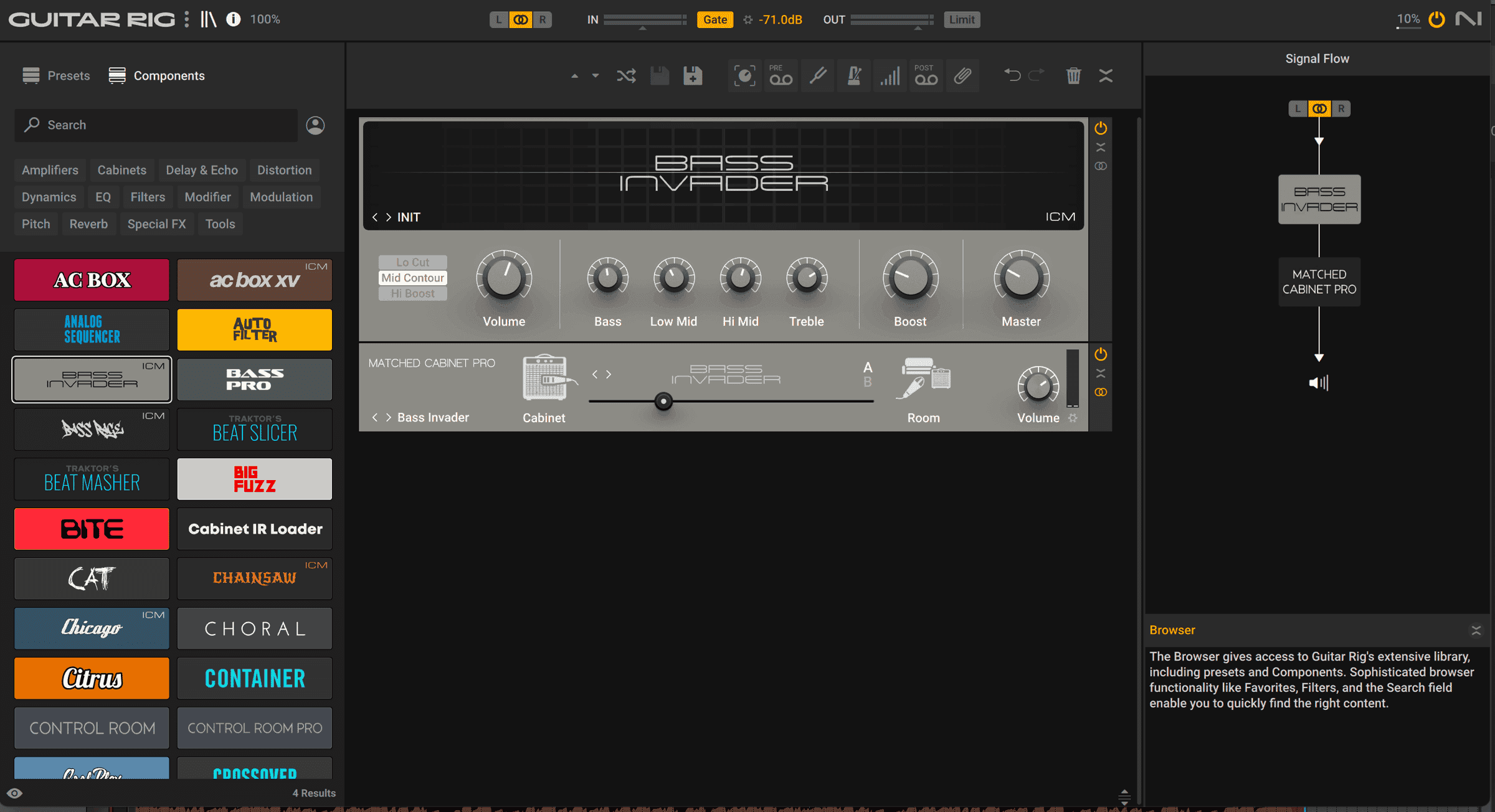Select Hi Boost mode on Bass Invader
This screenshot has width=1495, height=812.
click(x=413, y=293)
